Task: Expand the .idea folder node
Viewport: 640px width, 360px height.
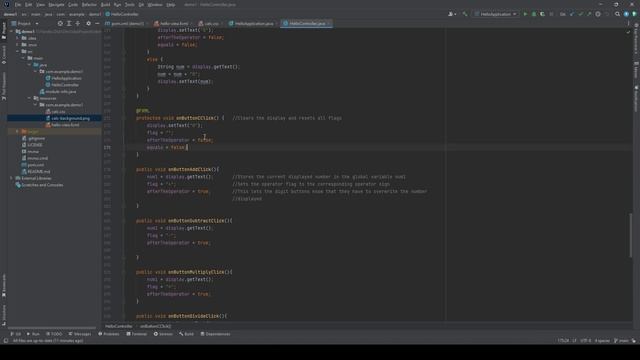Action: (18, 38)
